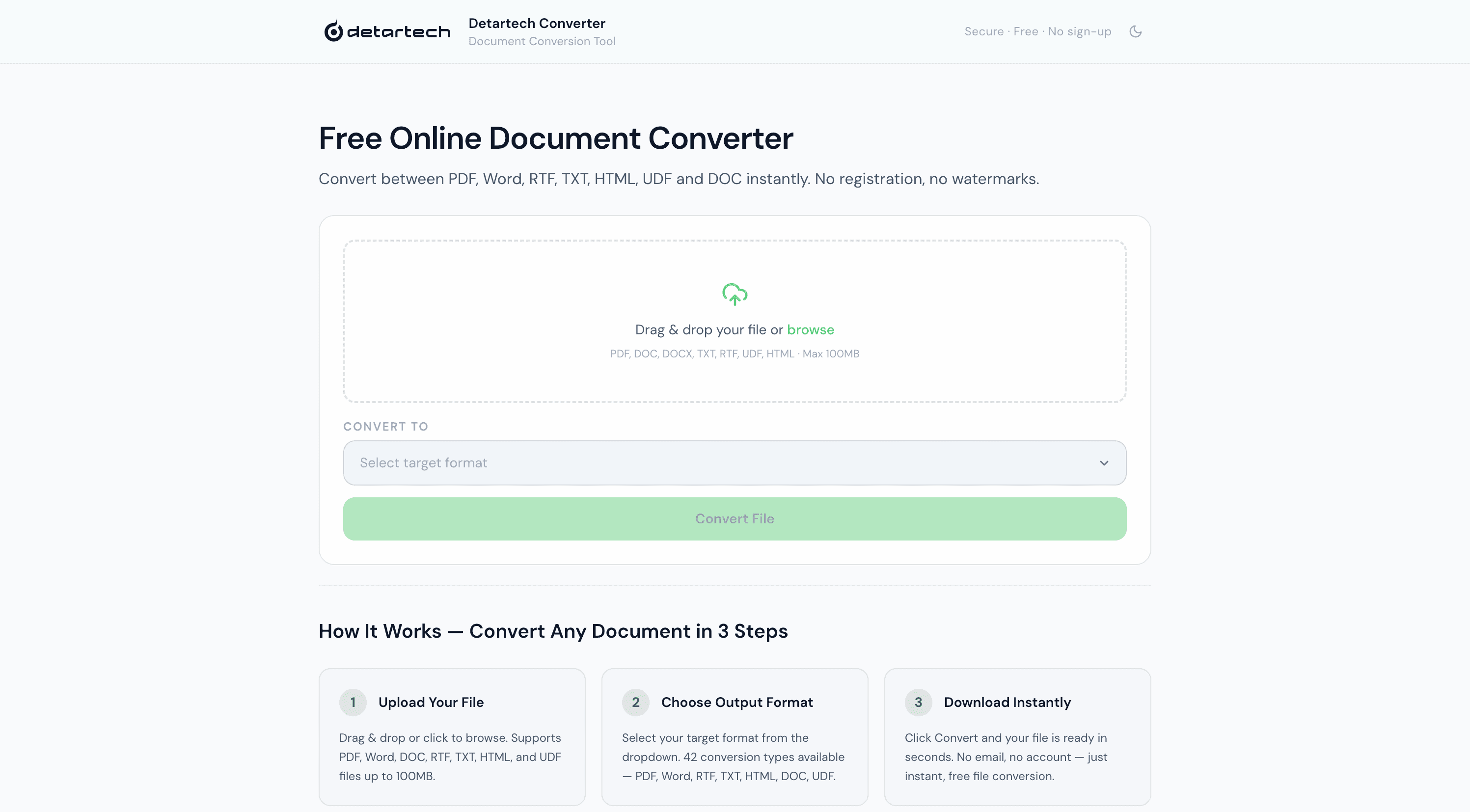Click the step 2 number badge
This screenshot has width=1470, height=812.
point(635,703)
